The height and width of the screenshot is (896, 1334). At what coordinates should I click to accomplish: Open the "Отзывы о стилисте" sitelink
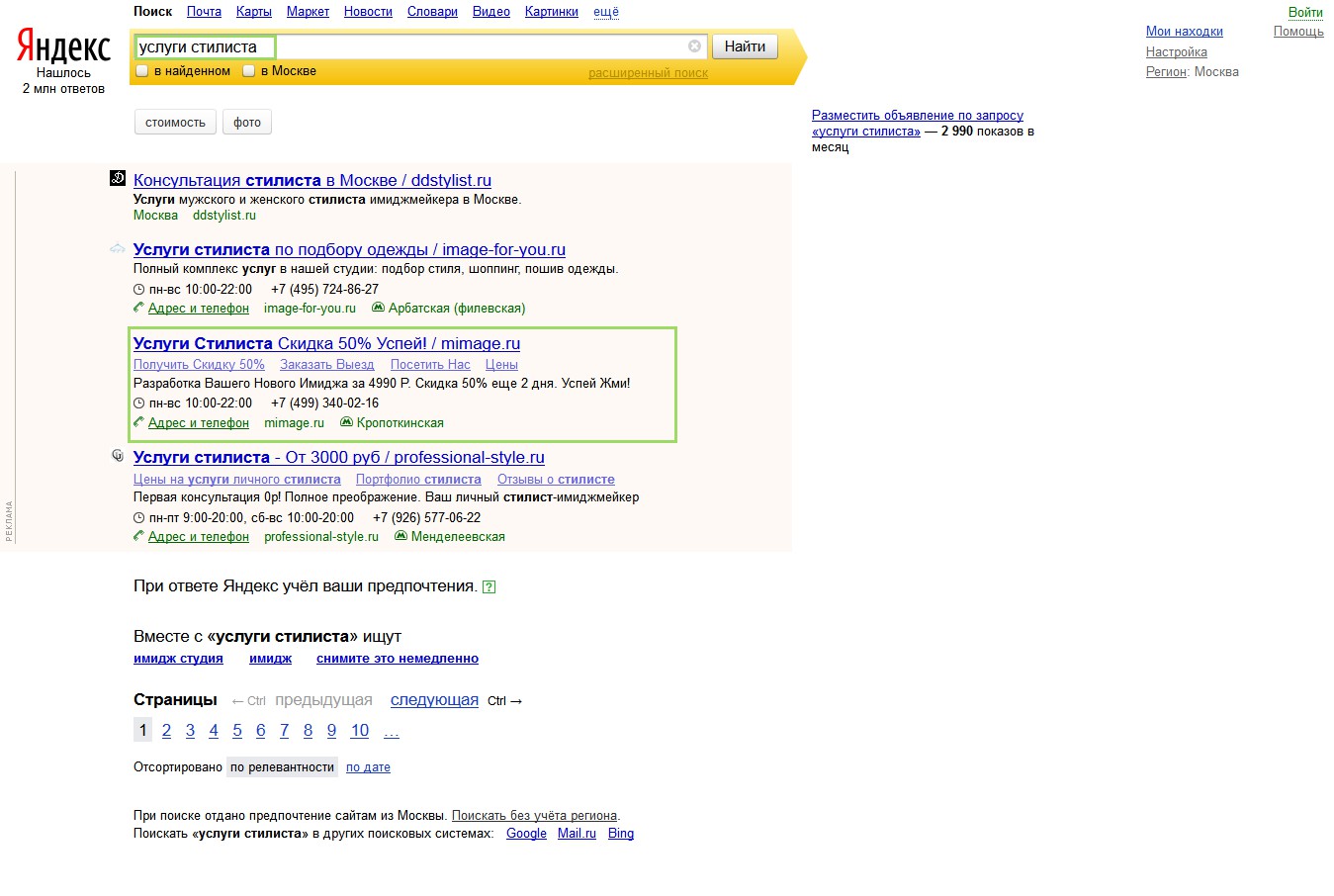(x=556, y=480)
